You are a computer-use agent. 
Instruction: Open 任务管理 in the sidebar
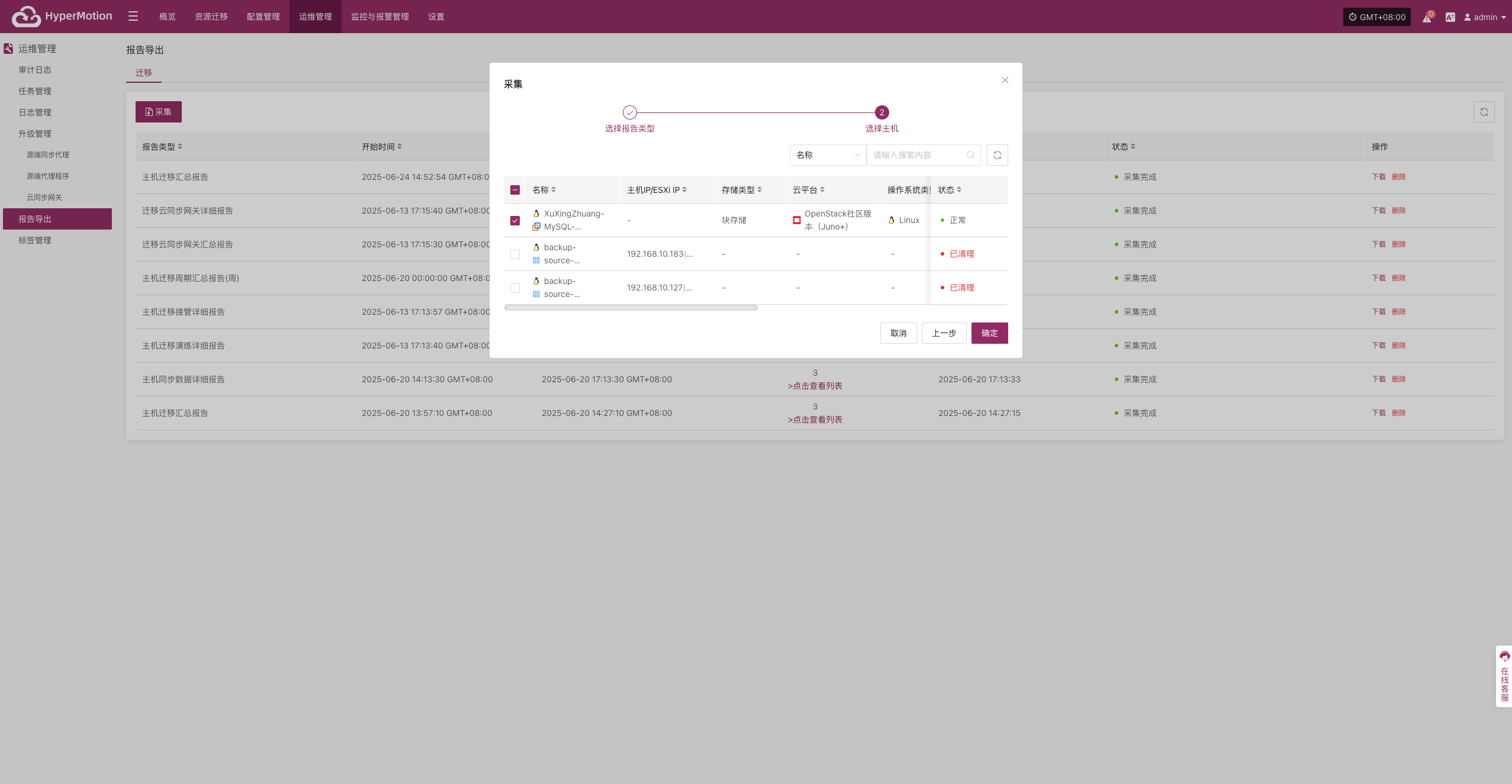point(35,91)
